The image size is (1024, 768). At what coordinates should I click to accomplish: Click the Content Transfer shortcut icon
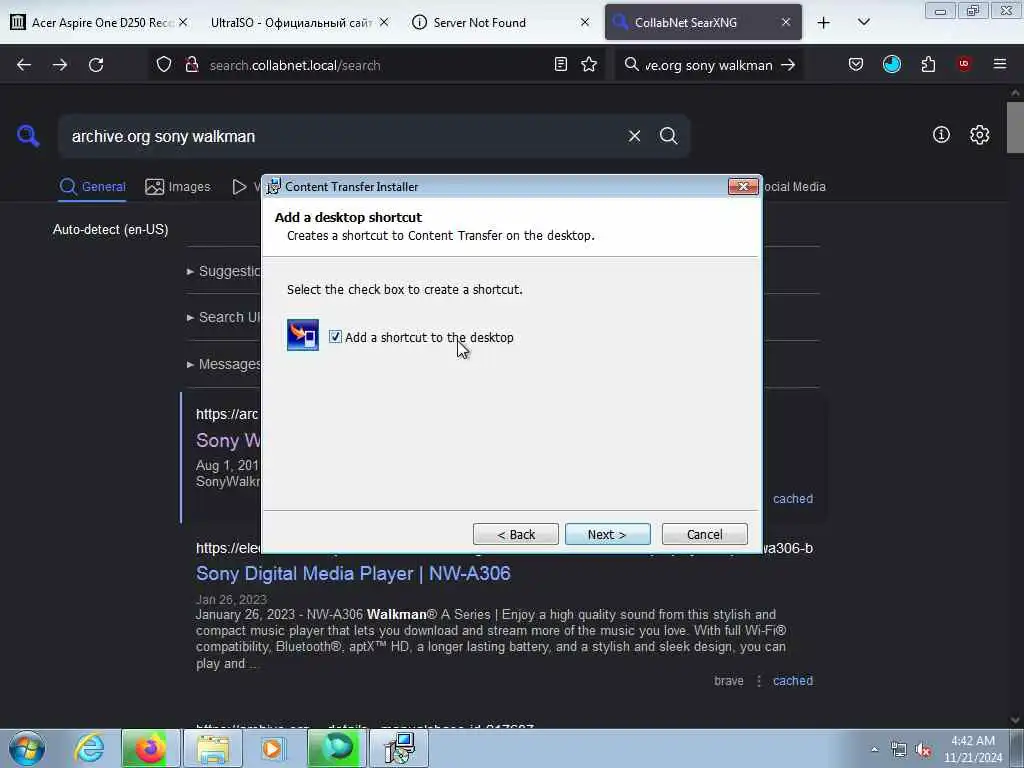[x=303, y=335]
